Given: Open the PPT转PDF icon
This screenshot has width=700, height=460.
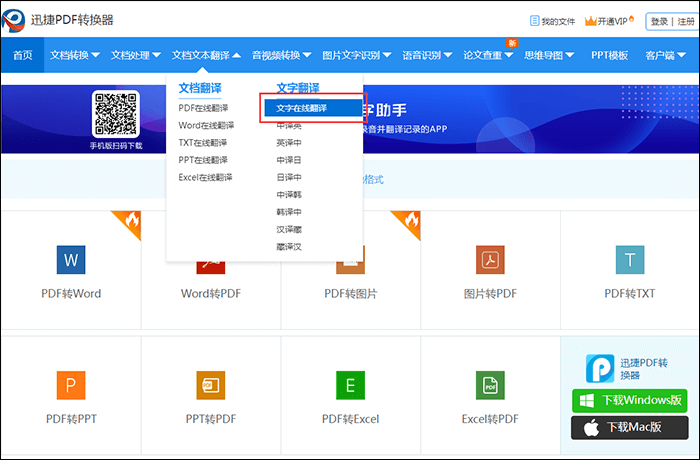Looking at the screenshot, I should point(211,385).
